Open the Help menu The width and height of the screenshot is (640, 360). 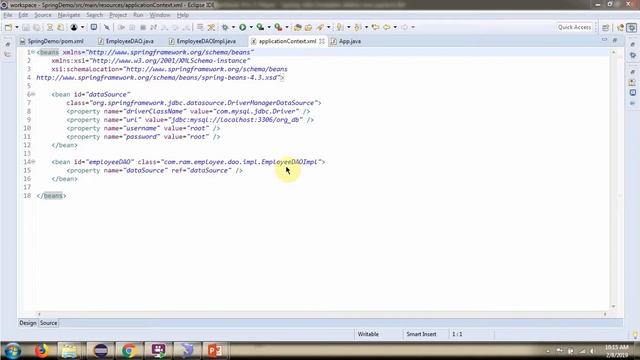click(x=183, y=15)
